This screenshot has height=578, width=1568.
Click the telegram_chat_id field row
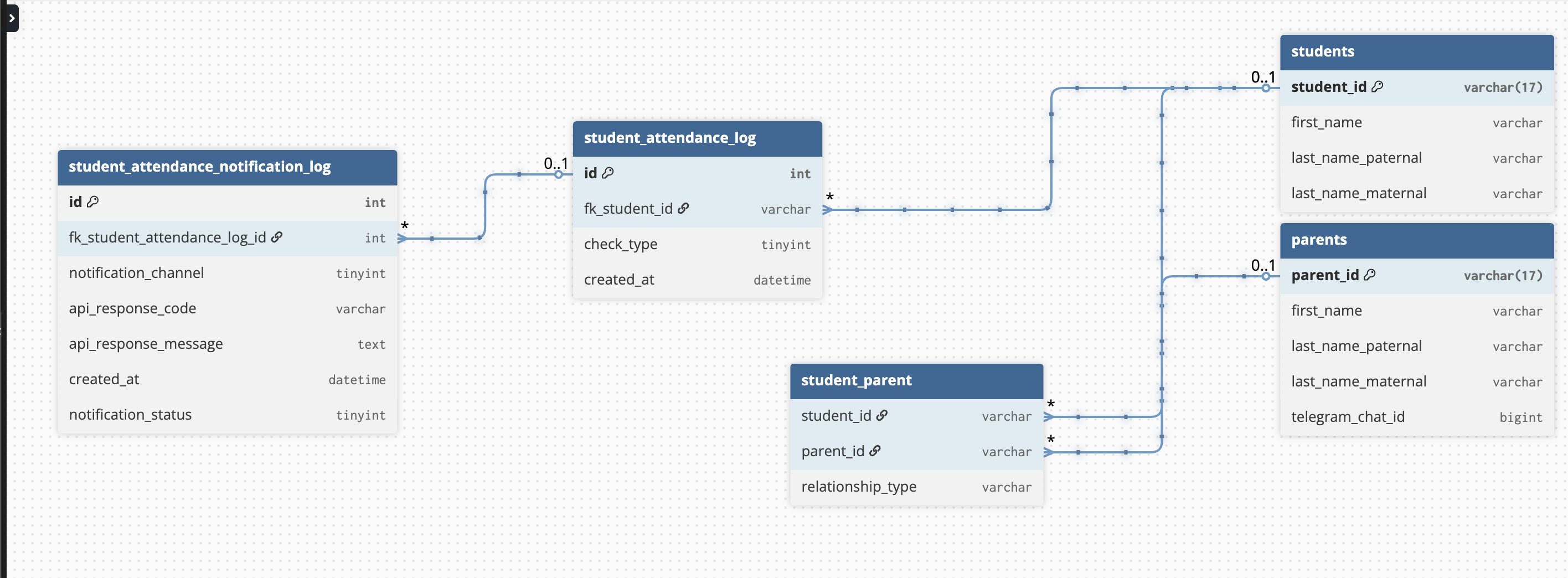(x=1416, y=417)
